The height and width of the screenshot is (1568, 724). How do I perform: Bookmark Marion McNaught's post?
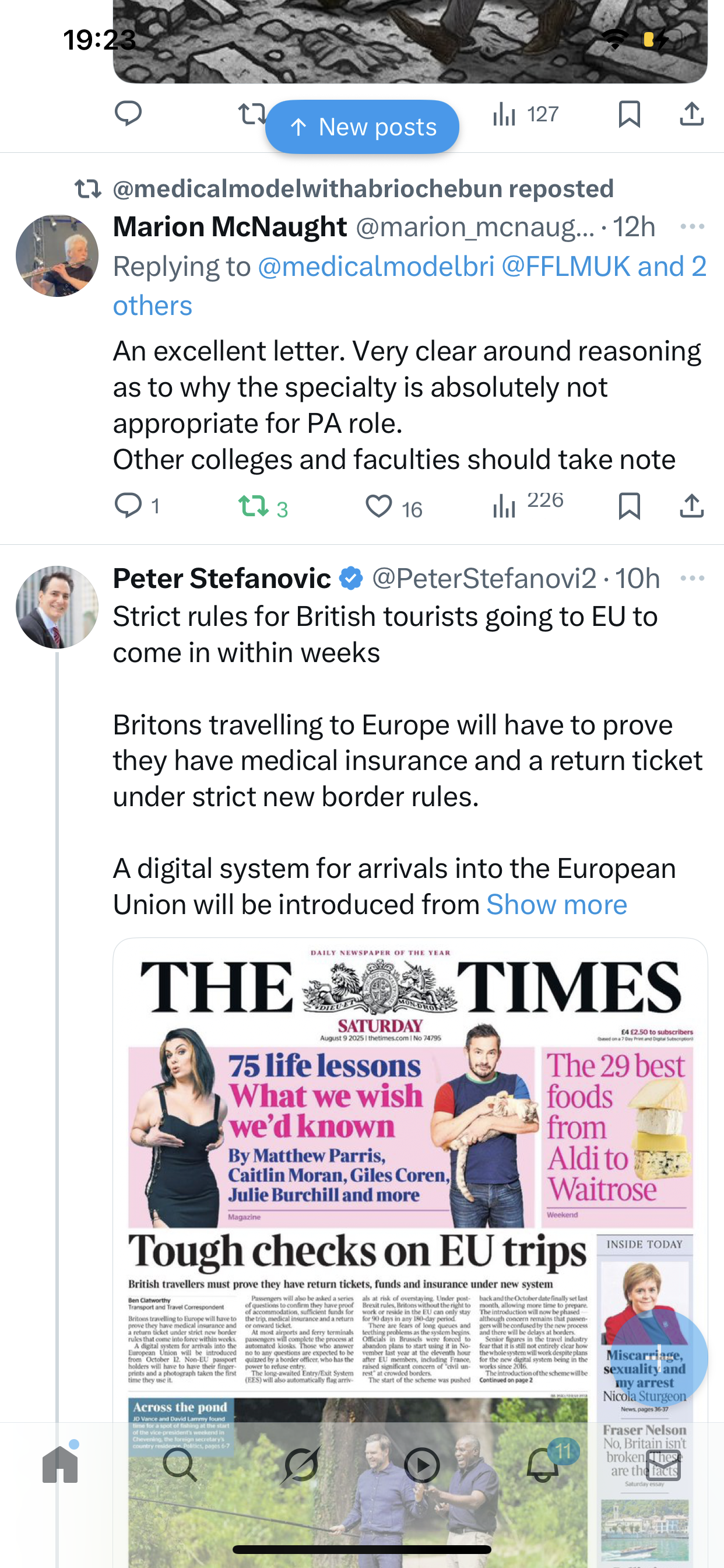click(628, 506)
